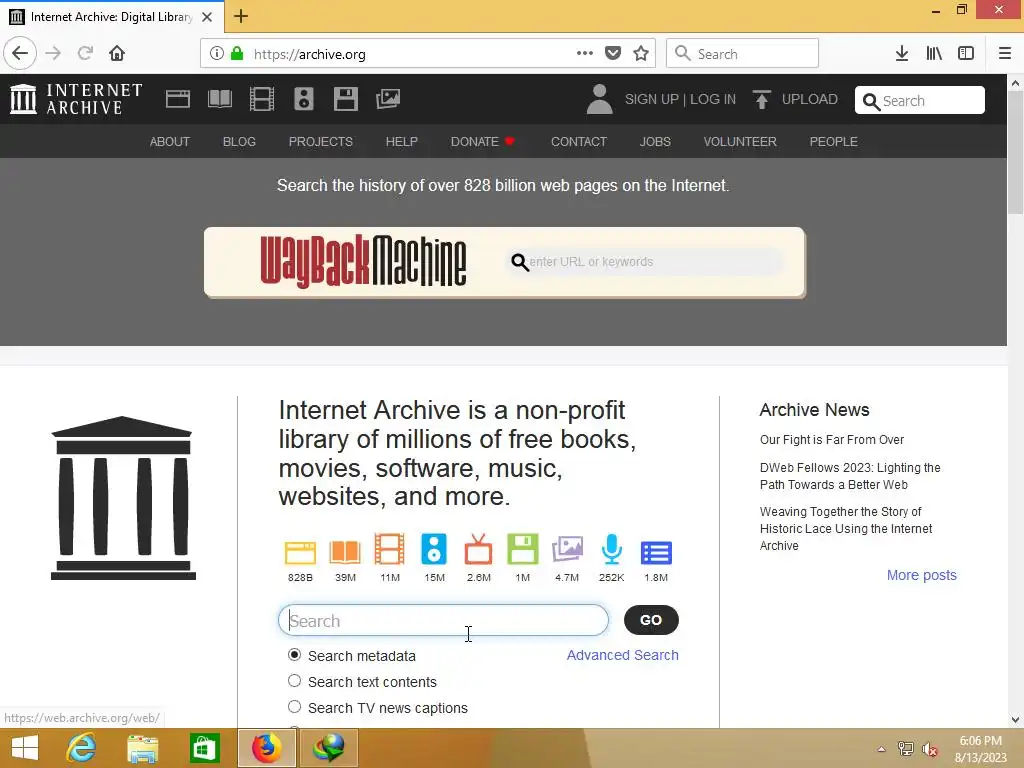Open the 4.7M images collection icon
The height and width of the screenshot is (768, 1024).
[x=568, y=549]
